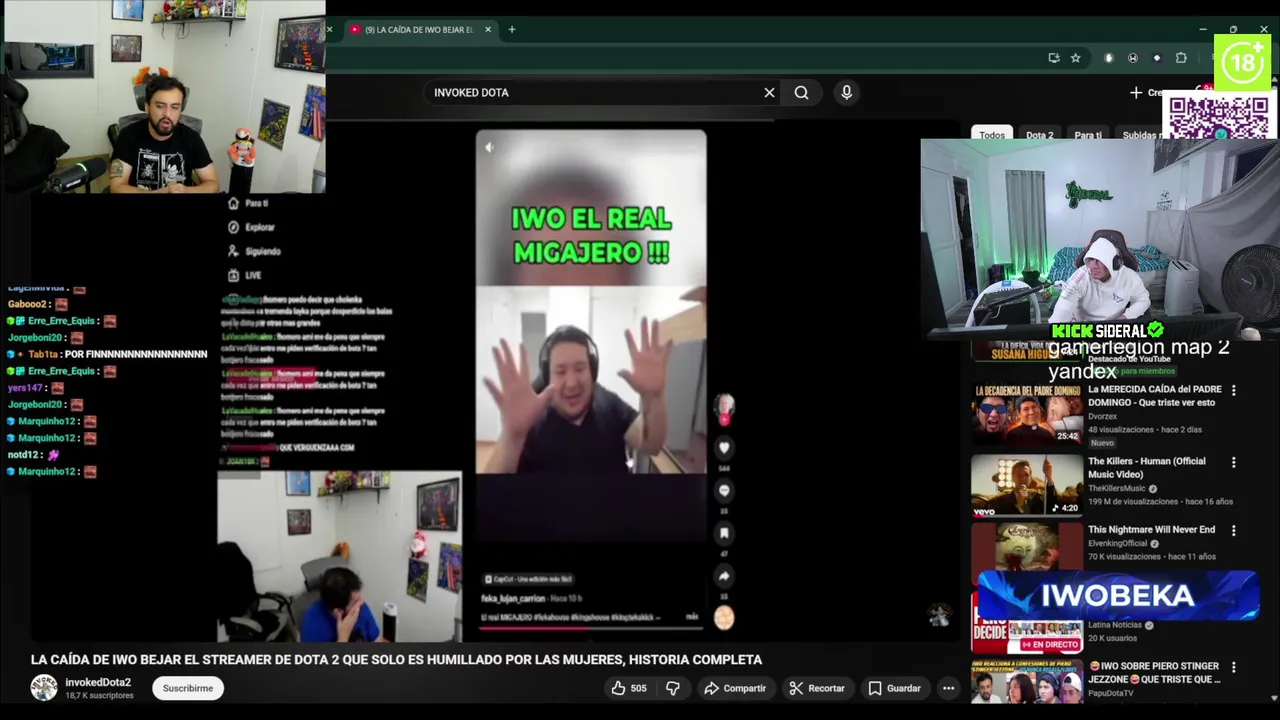Open options for This Nightmare Will Never End

(1233, 530)
